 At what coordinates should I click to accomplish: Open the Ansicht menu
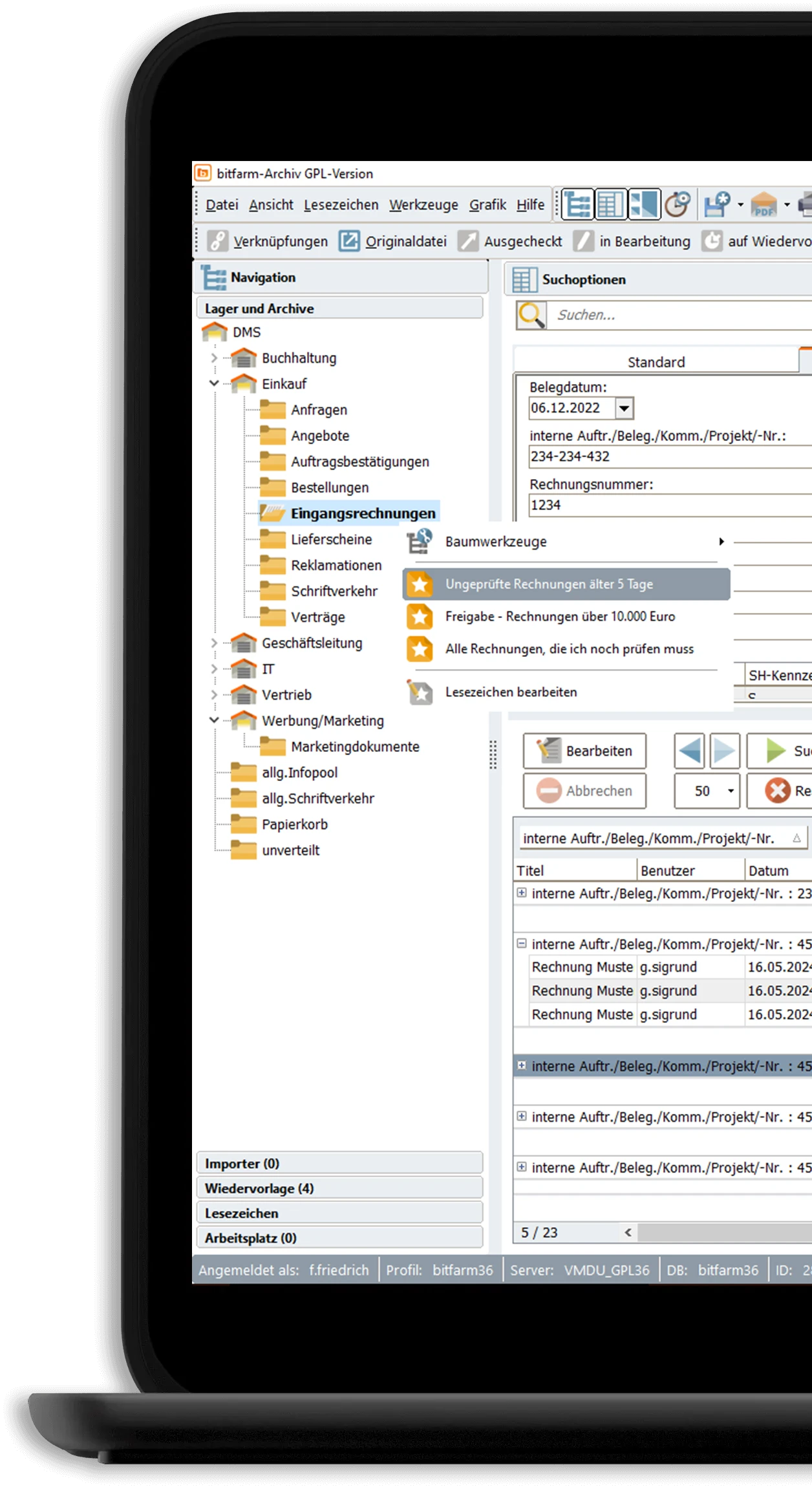(x=271, y=205)
